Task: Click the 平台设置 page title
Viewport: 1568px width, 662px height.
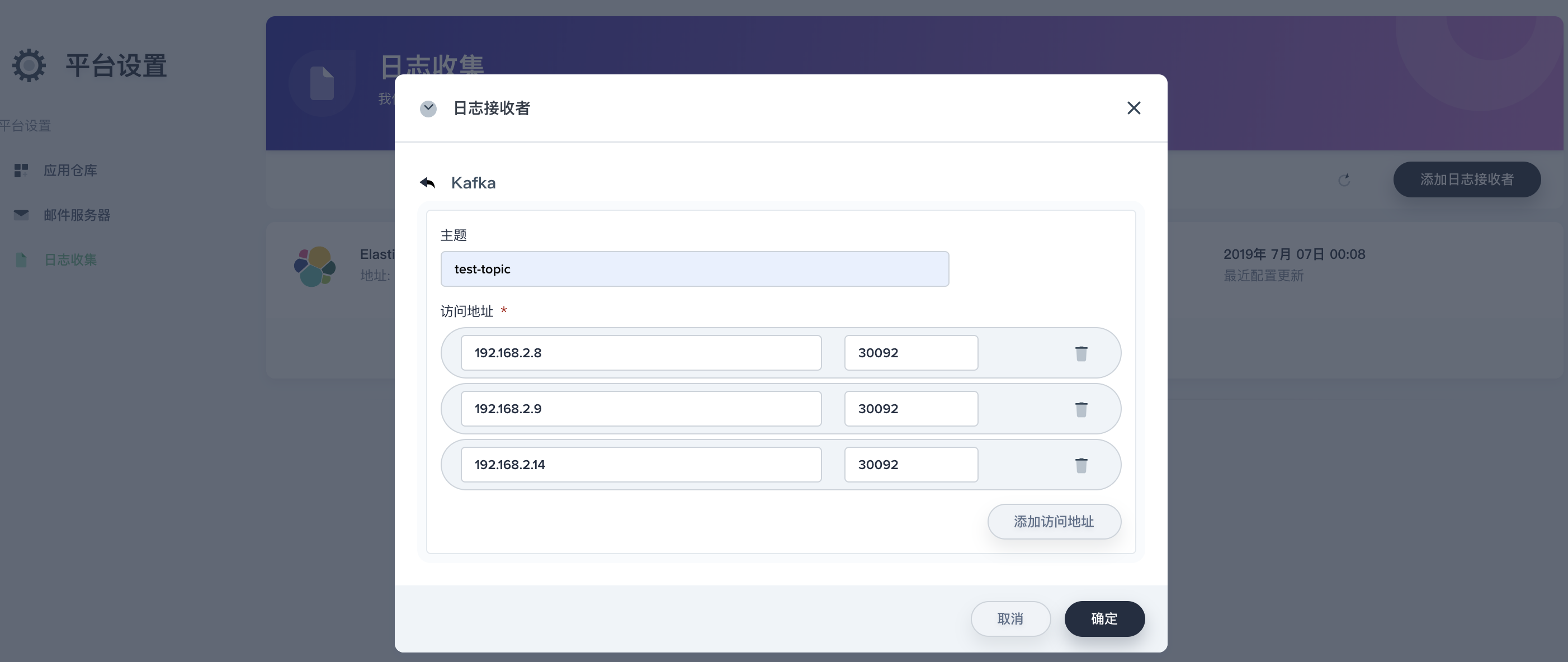Action: 116,66
